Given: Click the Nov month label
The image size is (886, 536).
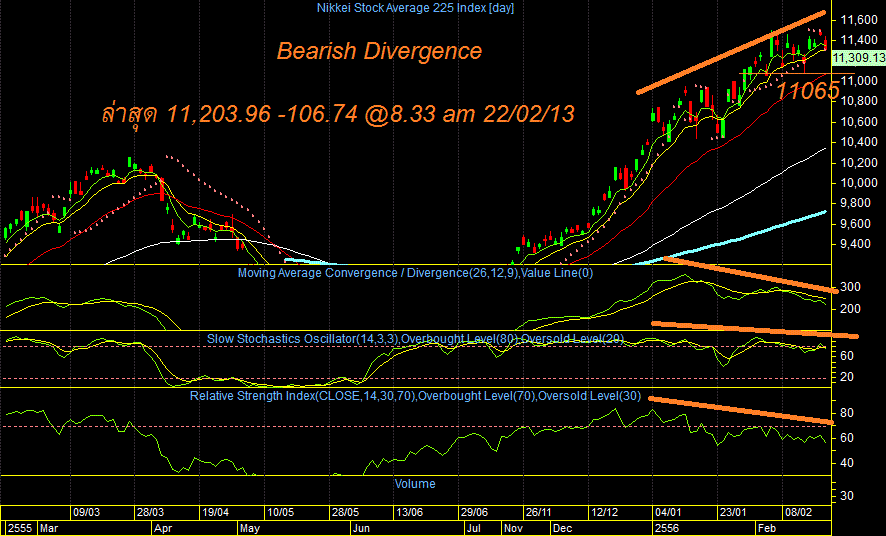Looking at the screenshot, I should [x=513, y=529].
